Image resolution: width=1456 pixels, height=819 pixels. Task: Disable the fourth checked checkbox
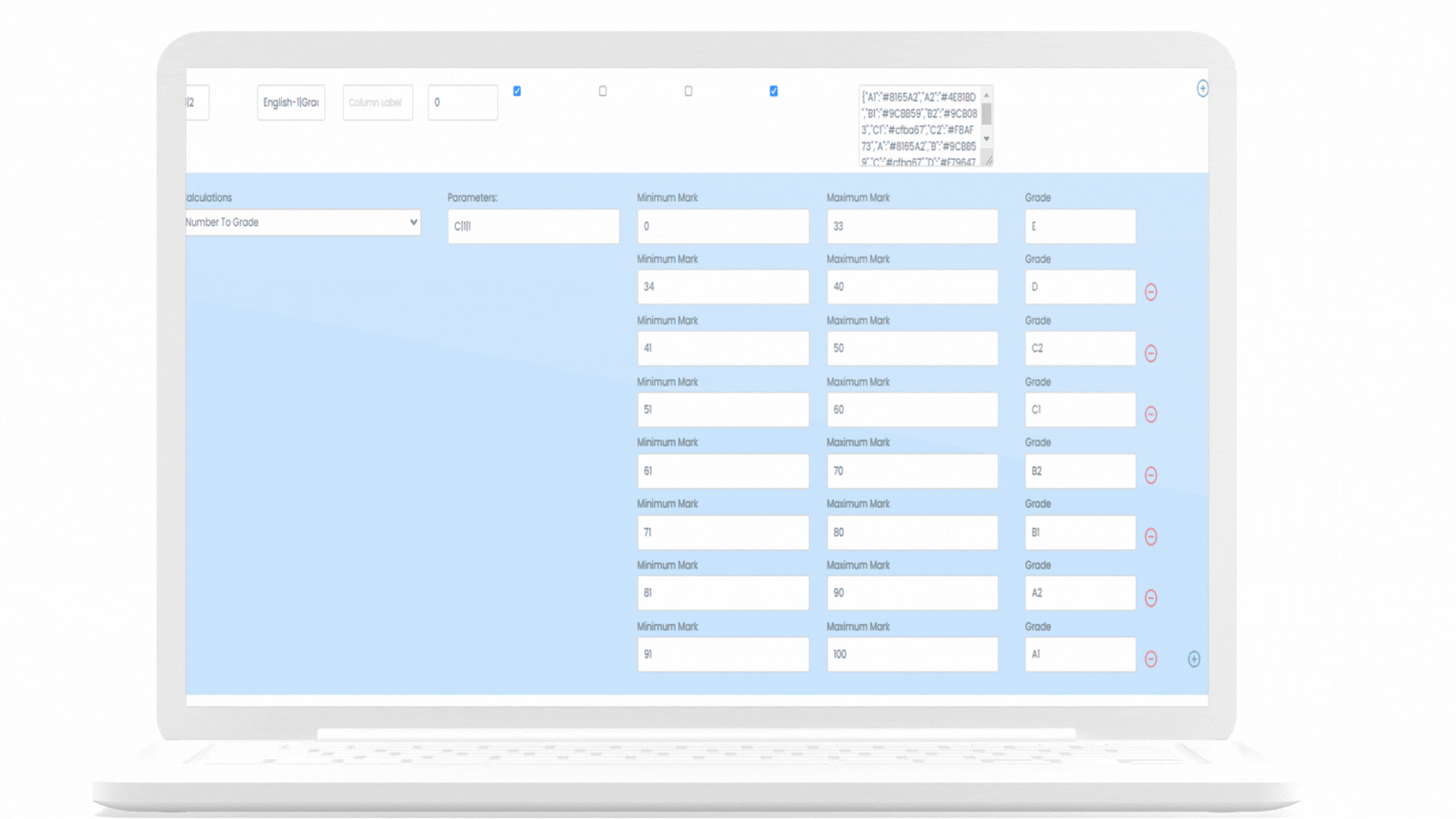pyautogui.click(x=773, y=90)
